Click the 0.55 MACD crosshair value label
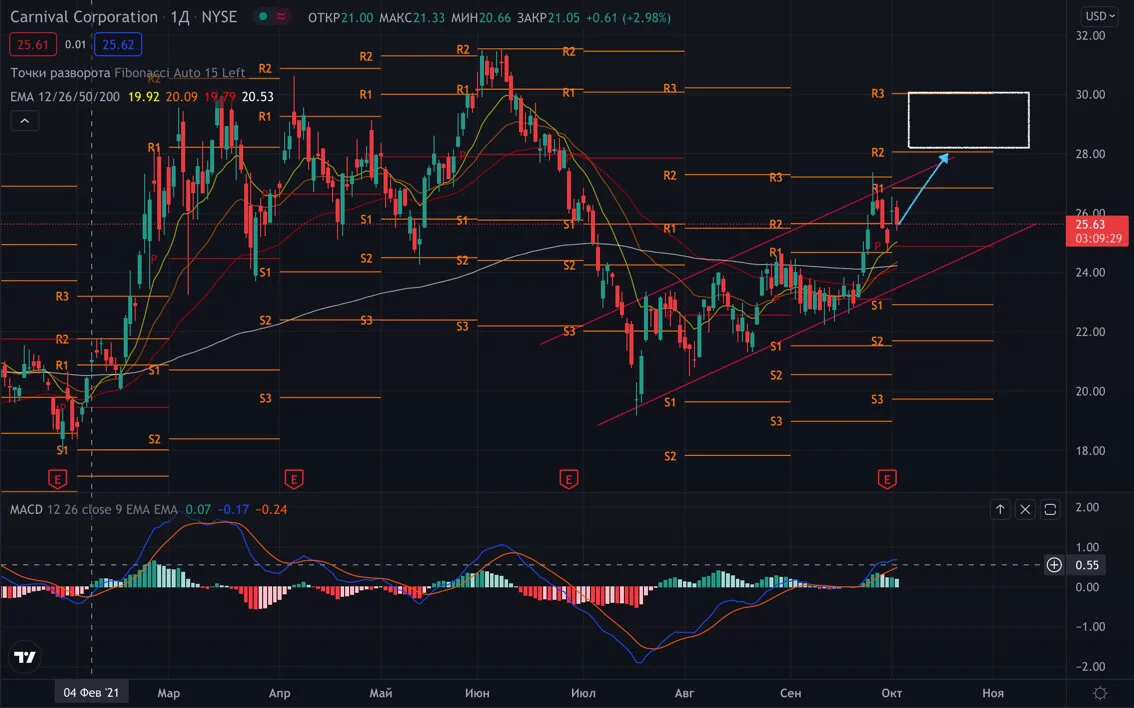Image resolution: width=1134 pixels, height=708 pixels. 1087,565
